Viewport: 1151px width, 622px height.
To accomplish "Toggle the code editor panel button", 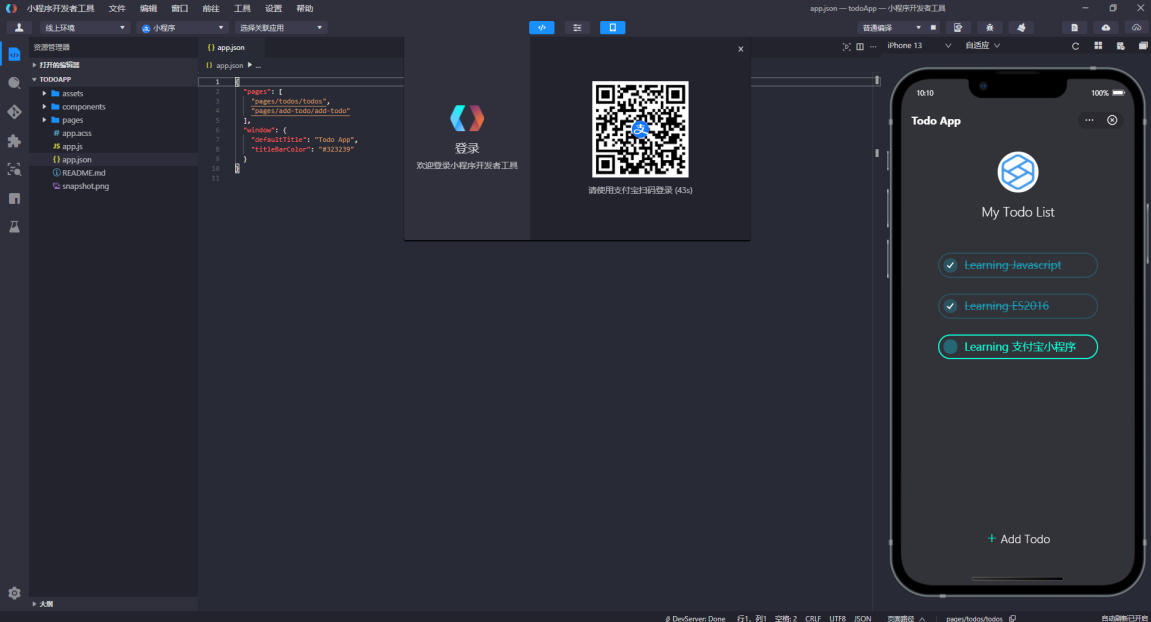I will 542,28.
